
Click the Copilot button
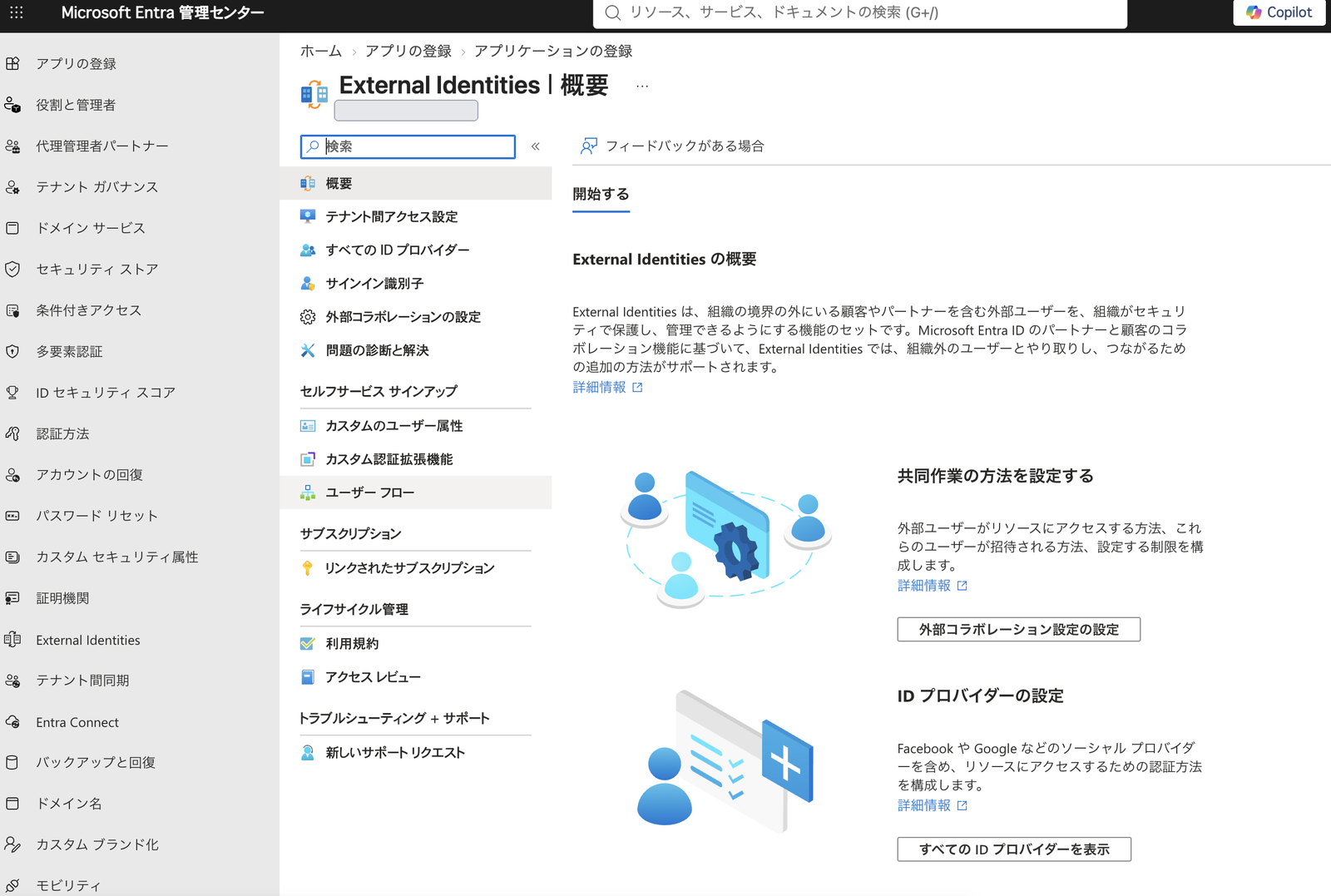coord(1279,12)
